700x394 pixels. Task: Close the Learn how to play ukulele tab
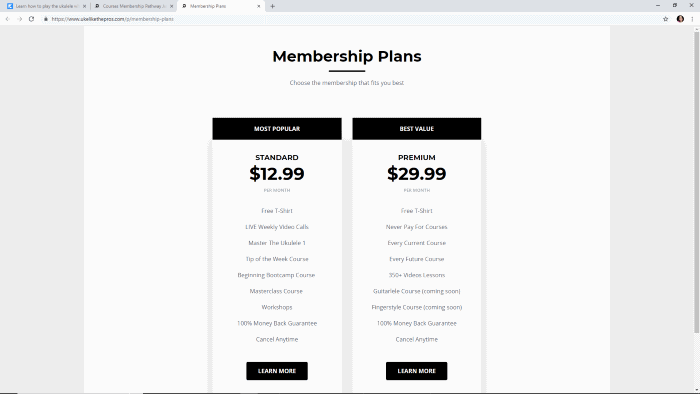(x=84, y=6)
